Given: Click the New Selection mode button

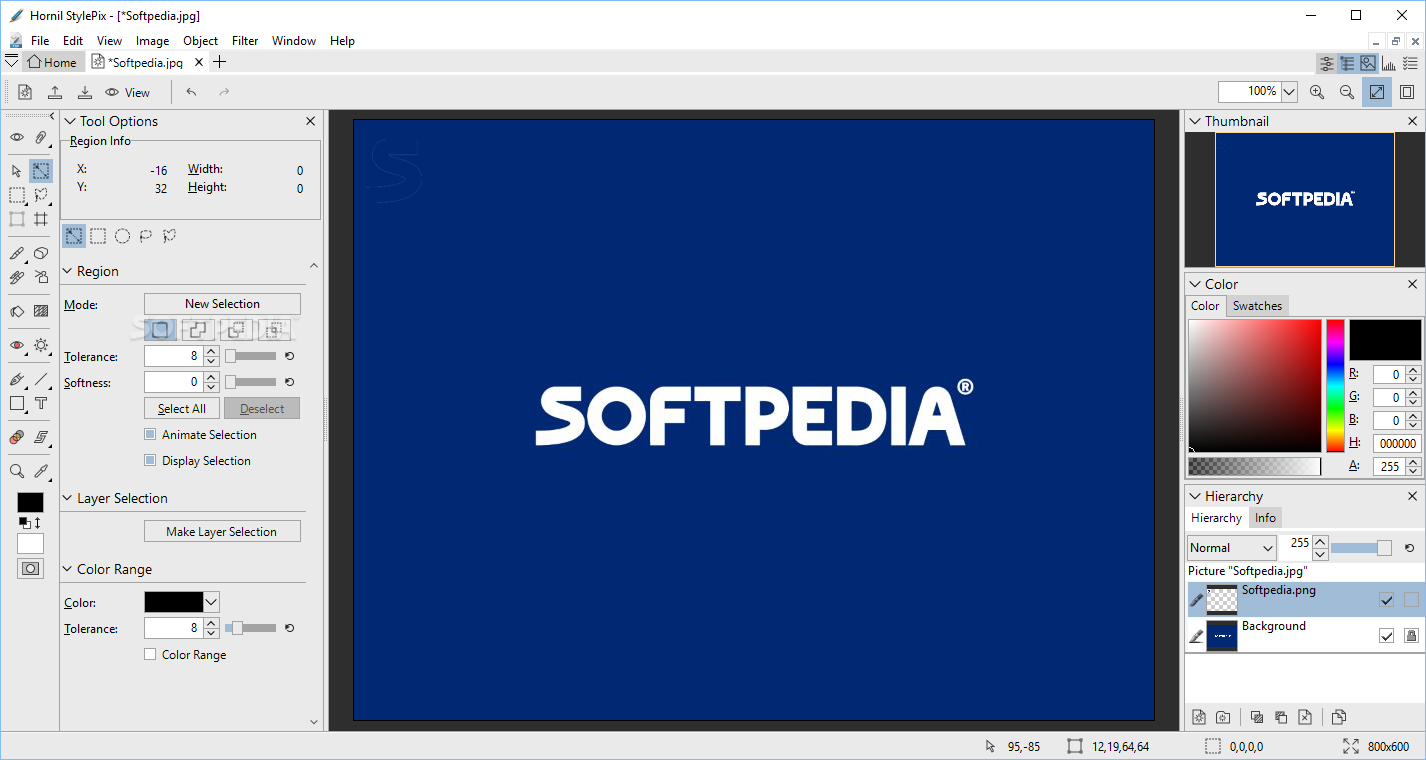Looking at the screenshot, I should 222,304.
